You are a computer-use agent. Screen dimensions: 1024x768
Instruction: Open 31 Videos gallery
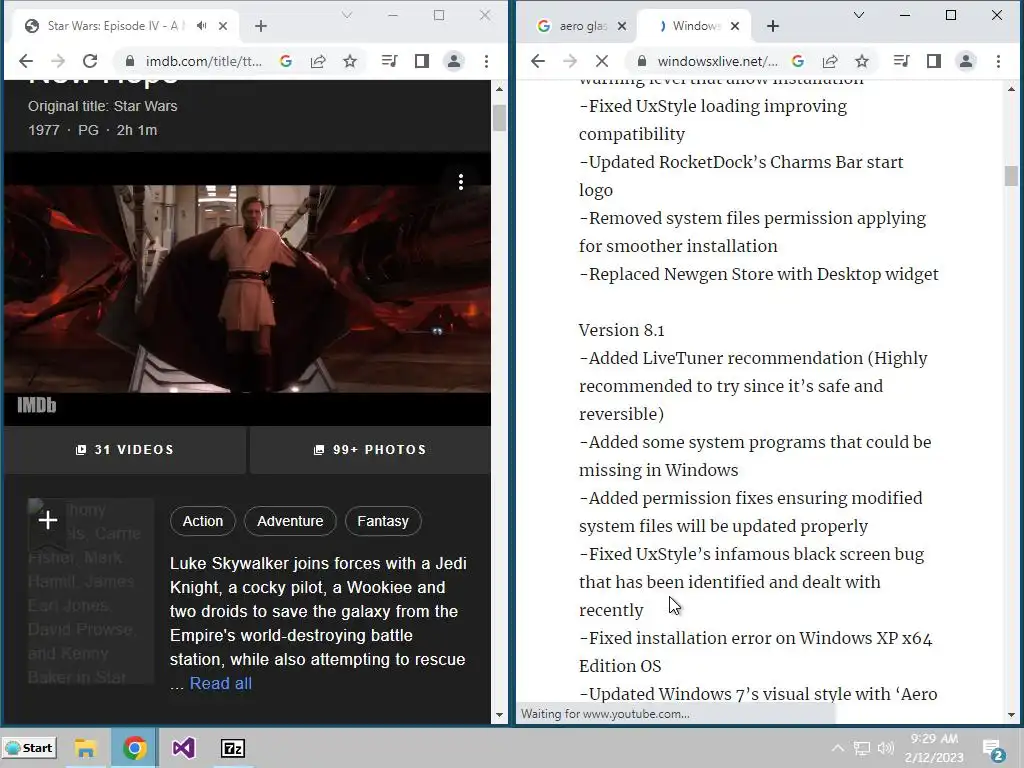pos(125,450)
